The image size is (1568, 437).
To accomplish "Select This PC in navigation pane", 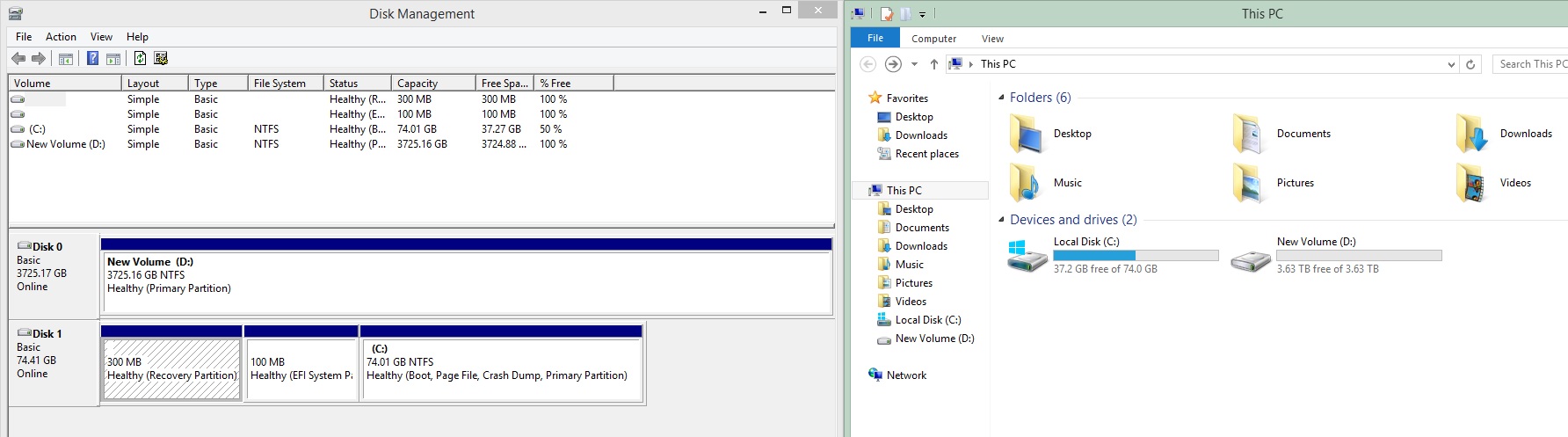I will tap(904, 190).
